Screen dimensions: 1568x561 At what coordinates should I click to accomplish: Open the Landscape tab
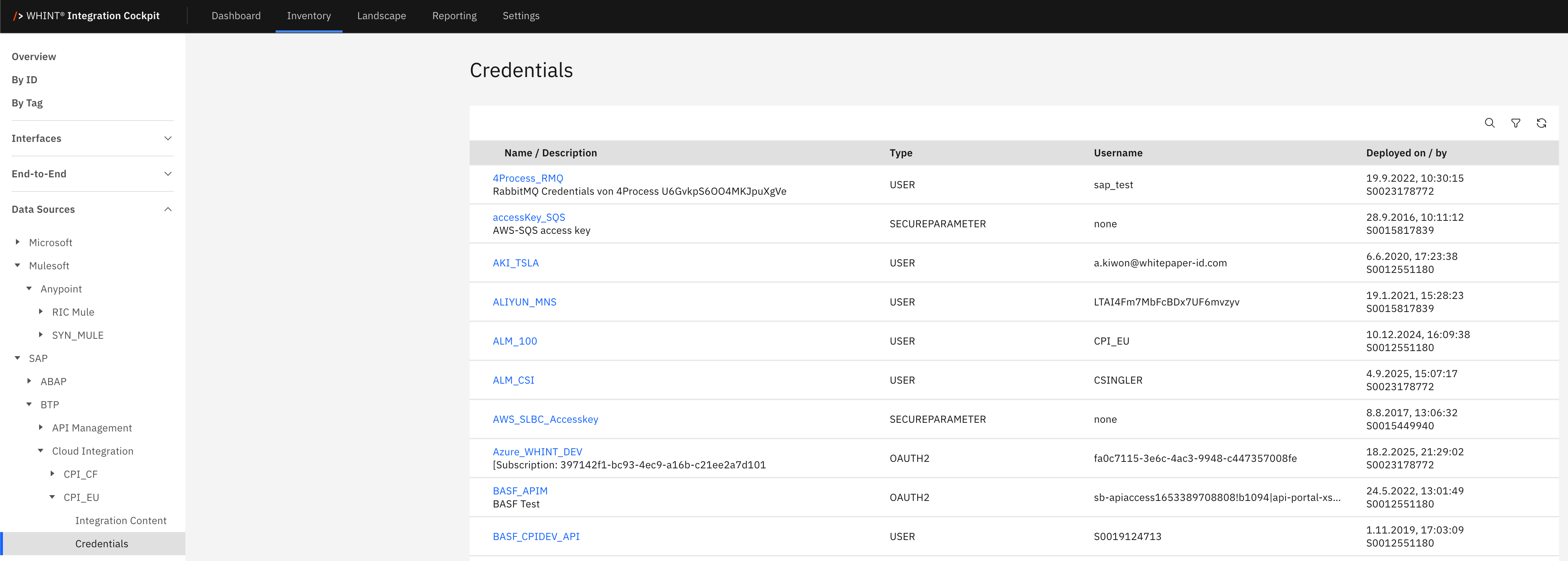coord(381,16)
